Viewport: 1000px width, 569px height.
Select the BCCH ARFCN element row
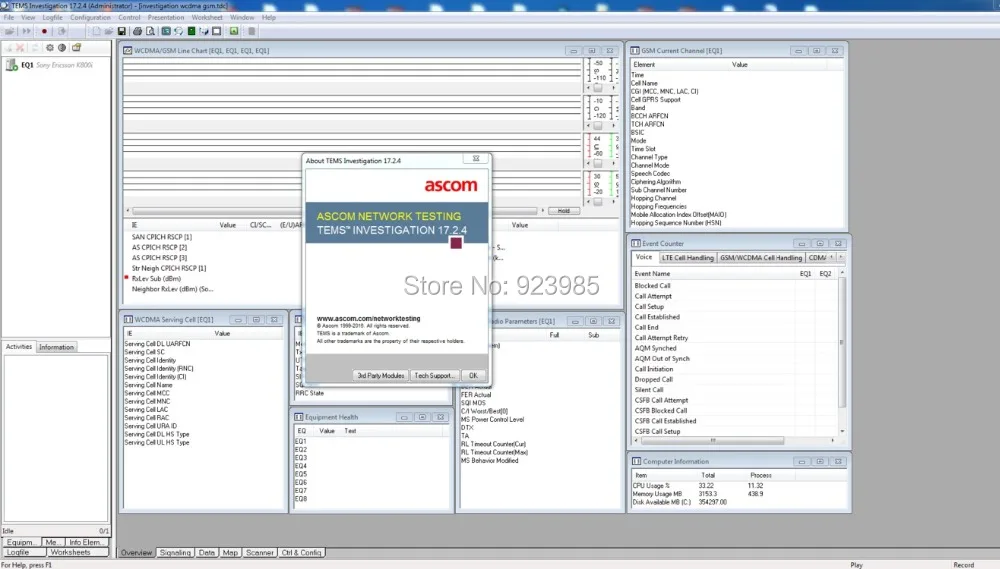point(650,116)
